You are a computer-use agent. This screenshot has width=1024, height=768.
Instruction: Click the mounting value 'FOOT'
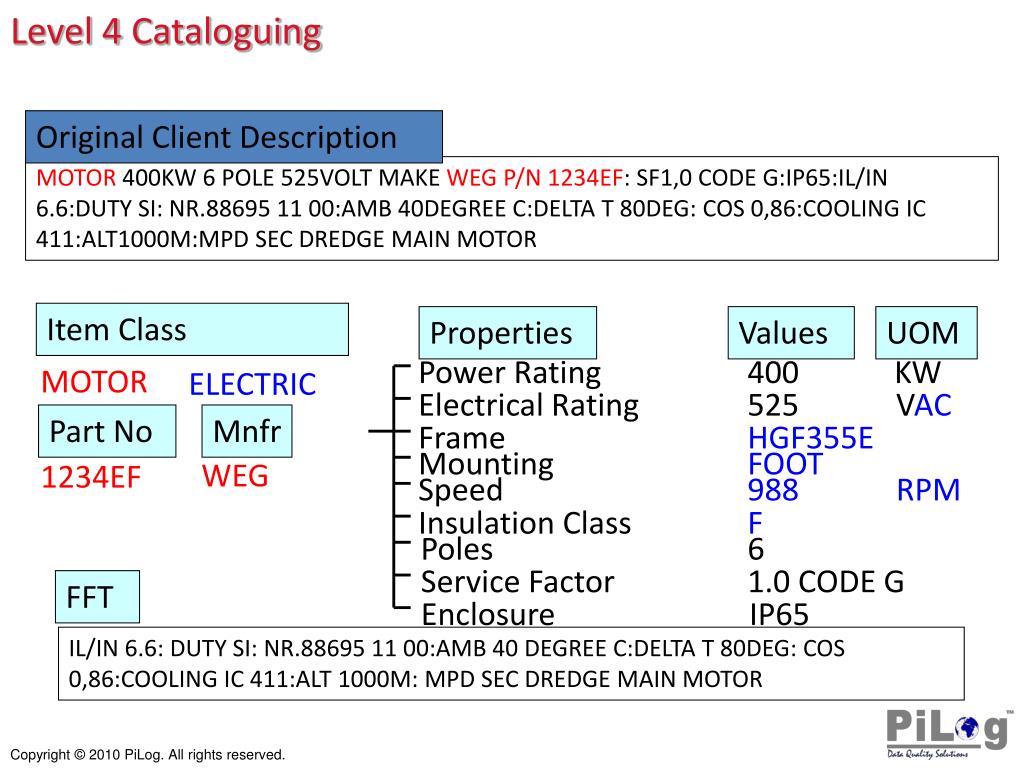pos(785,464)
